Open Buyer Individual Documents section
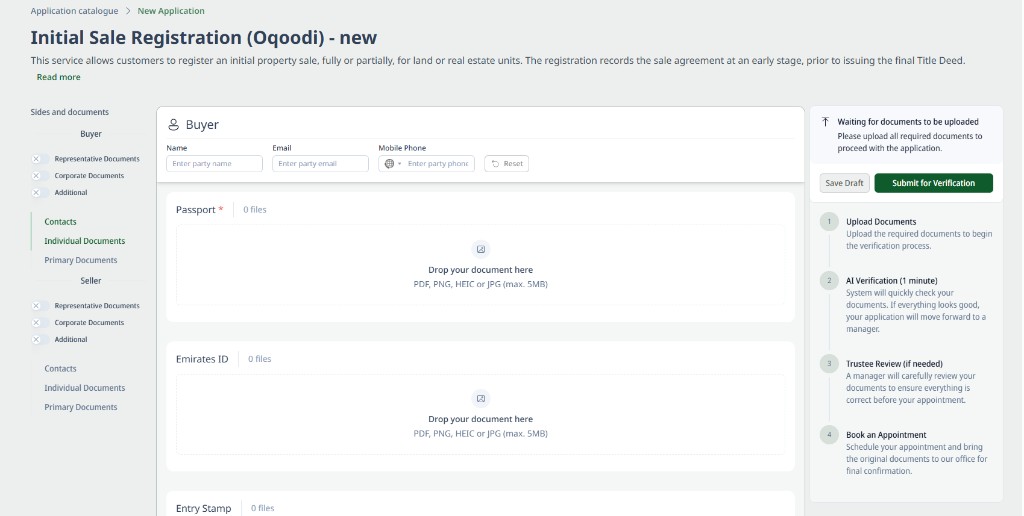The image size is (1024, 516). [84, 241]
